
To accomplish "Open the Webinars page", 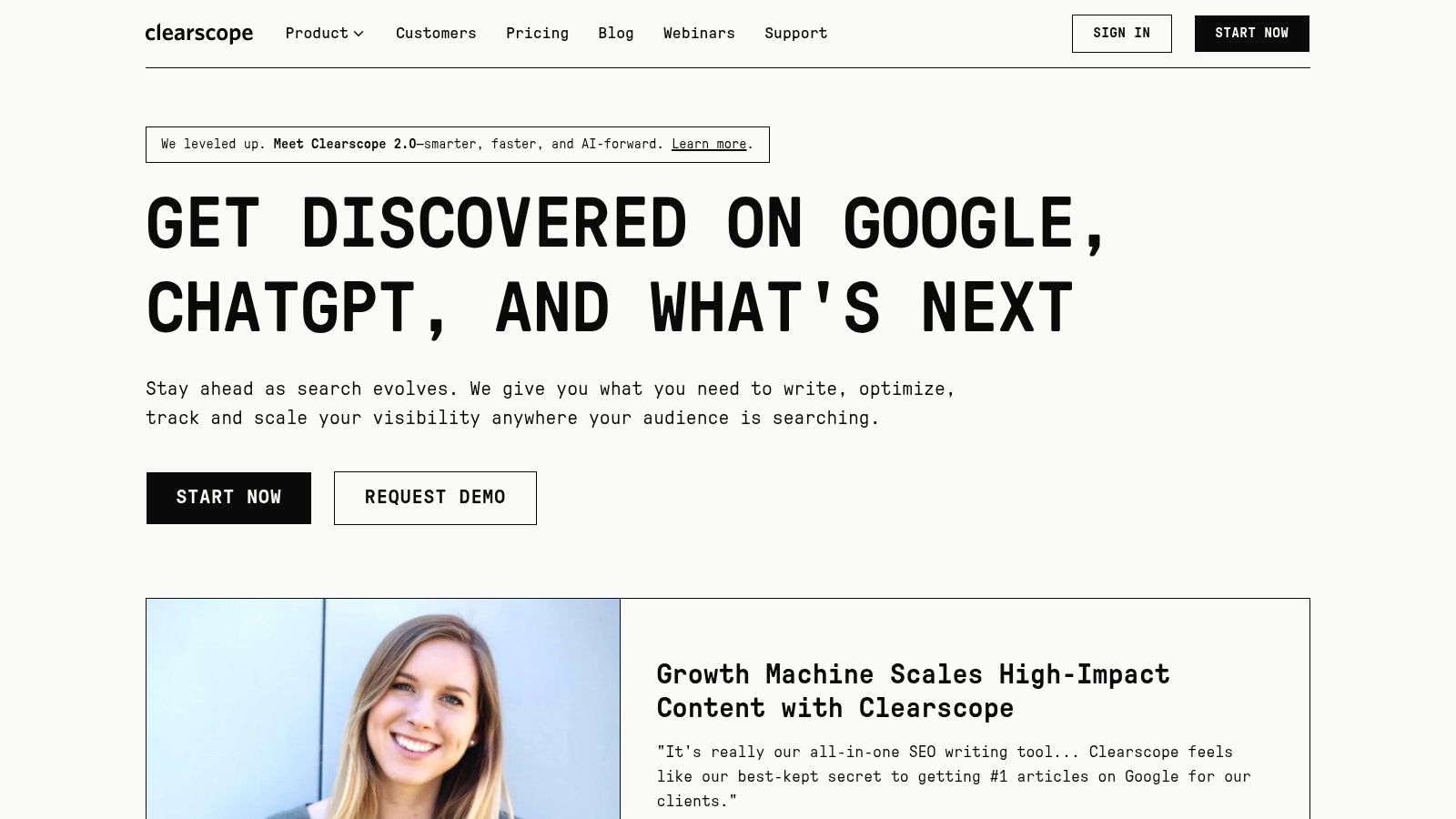I will 699,34.
